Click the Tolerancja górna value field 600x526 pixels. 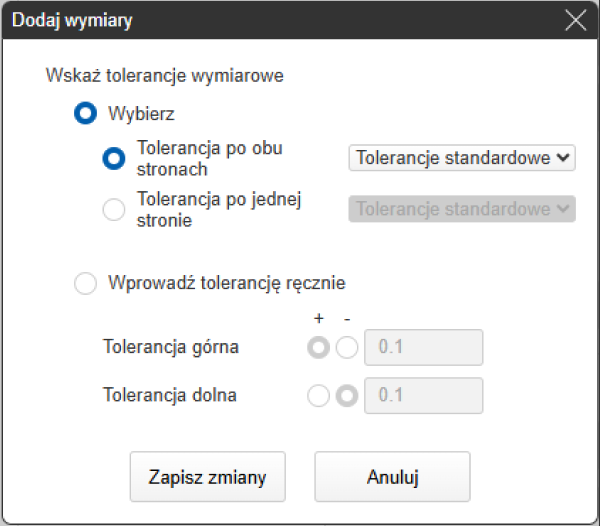[x=425, y=348]
